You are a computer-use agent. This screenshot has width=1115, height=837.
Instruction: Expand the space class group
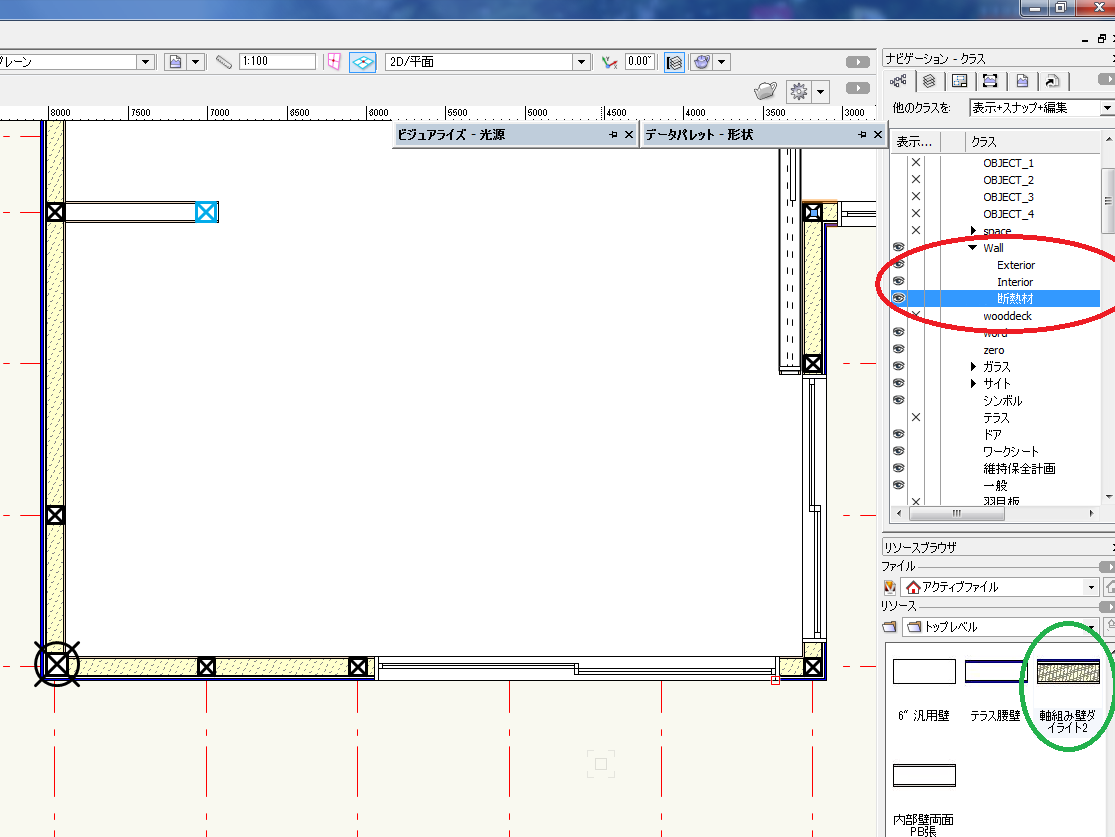pyautogui.click(x=973, y=230)
